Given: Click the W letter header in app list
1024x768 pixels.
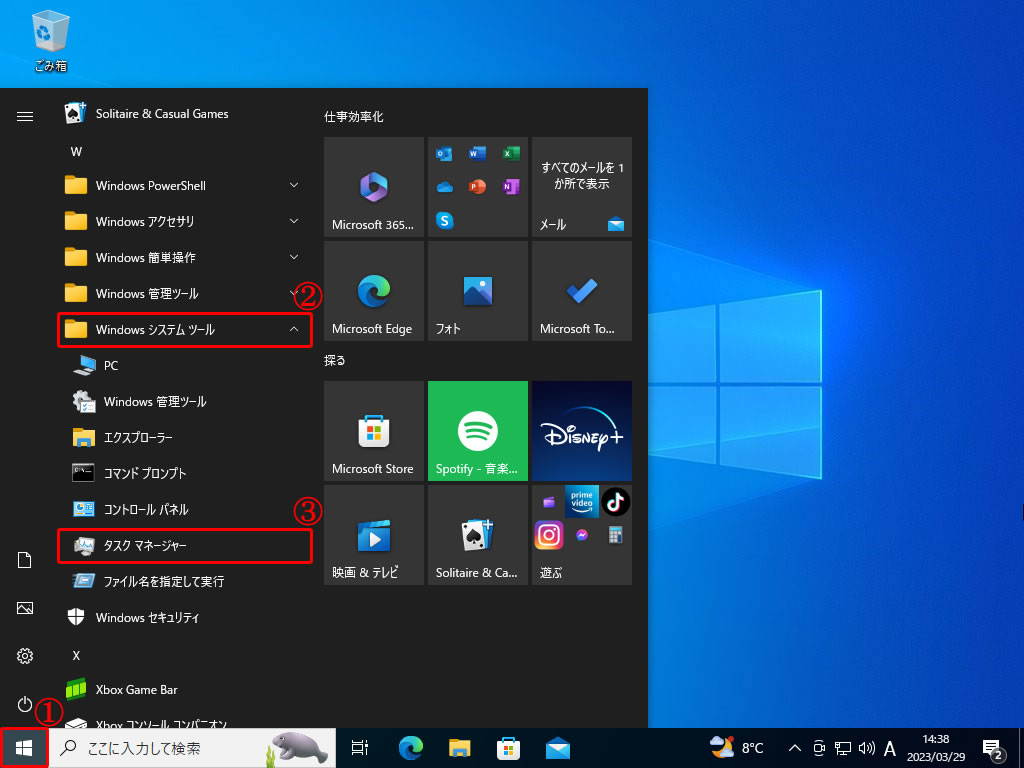Looking at the screenshot, I should pyautogui.click(x=76, y=152).
